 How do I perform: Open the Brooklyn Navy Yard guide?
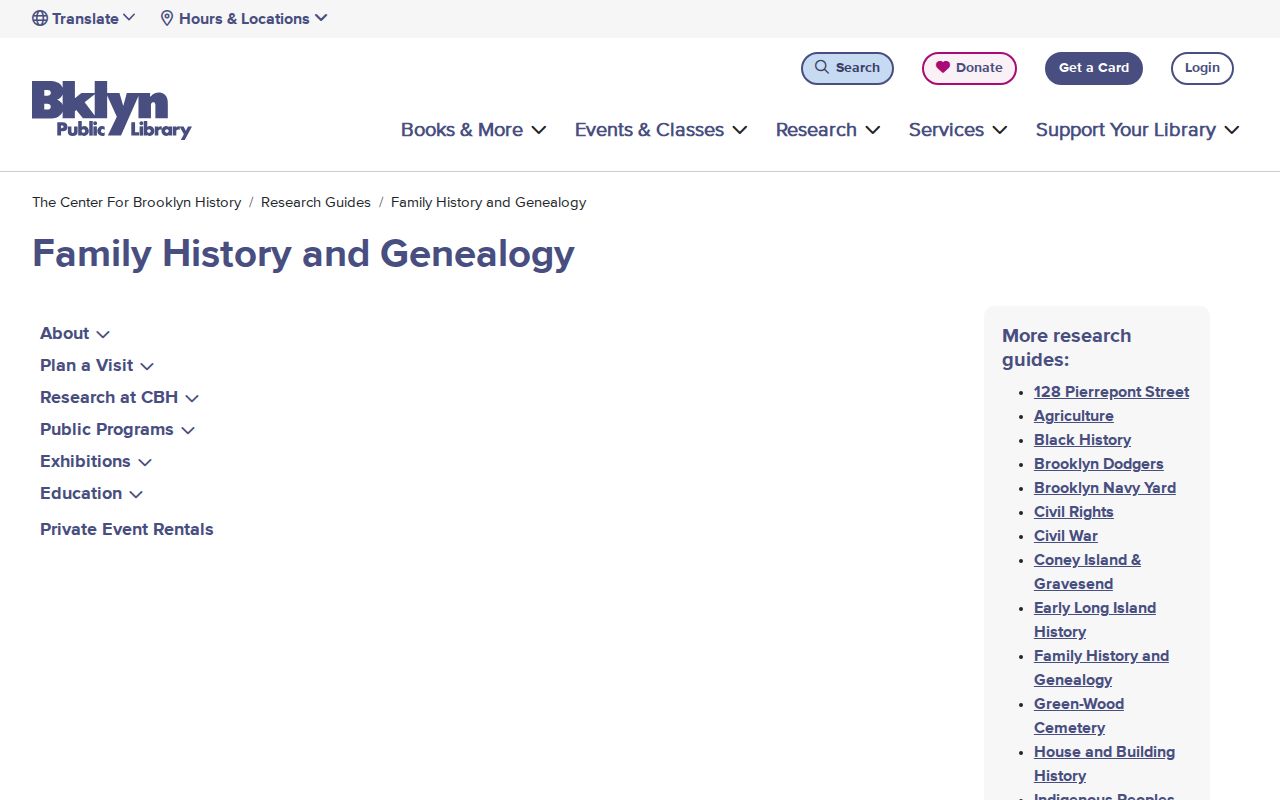coord(1105,488)
